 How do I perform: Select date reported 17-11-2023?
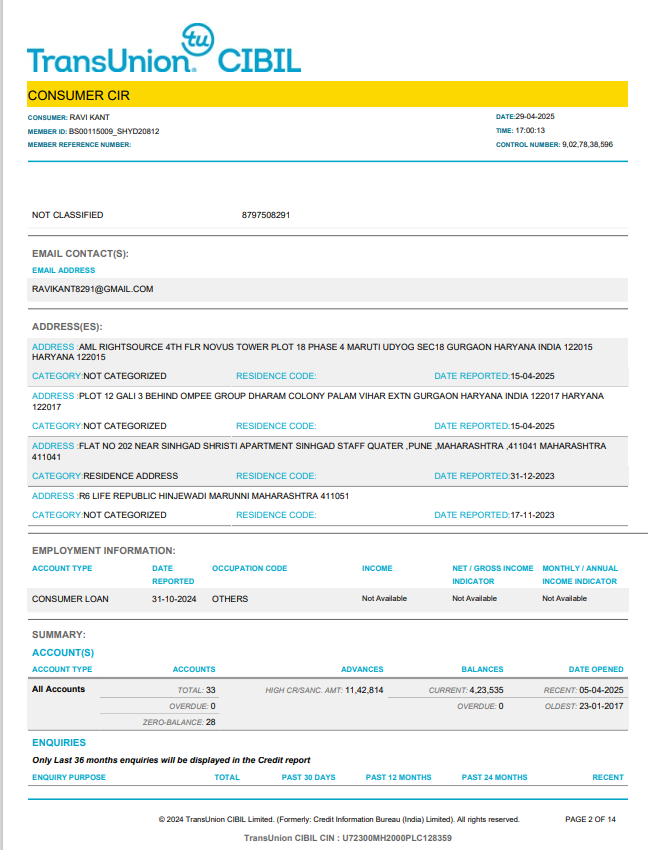(532, 515)
